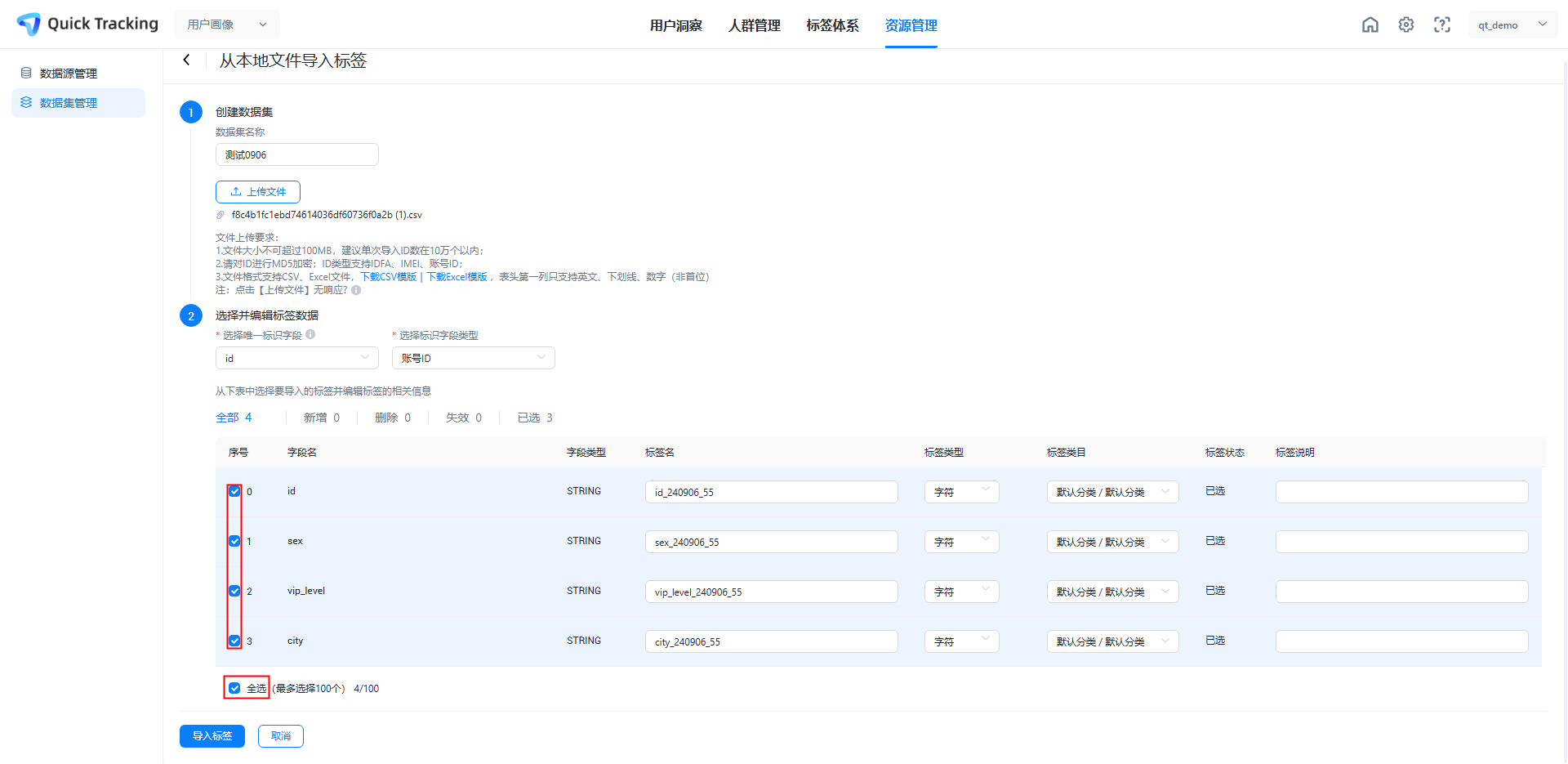Filter the table by 删除 0
The image size is (1568, 764).
pos(393,418)
